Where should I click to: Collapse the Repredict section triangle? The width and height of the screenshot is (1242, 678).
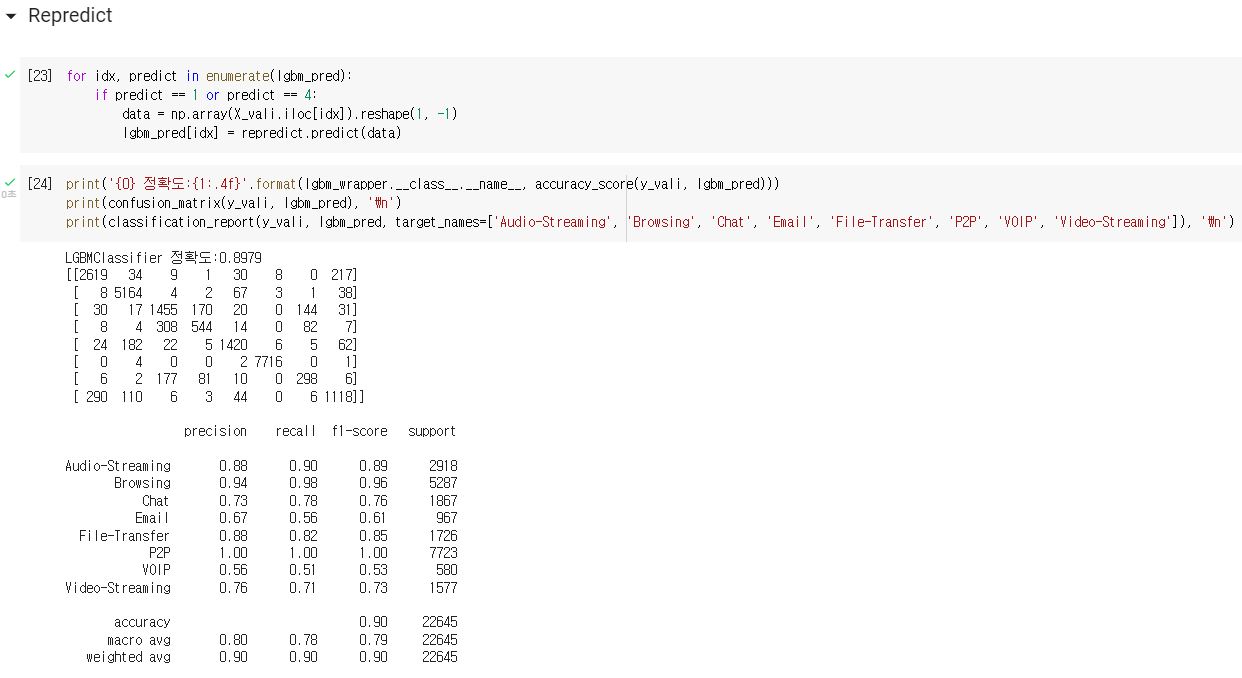click(x=10, y=16)
